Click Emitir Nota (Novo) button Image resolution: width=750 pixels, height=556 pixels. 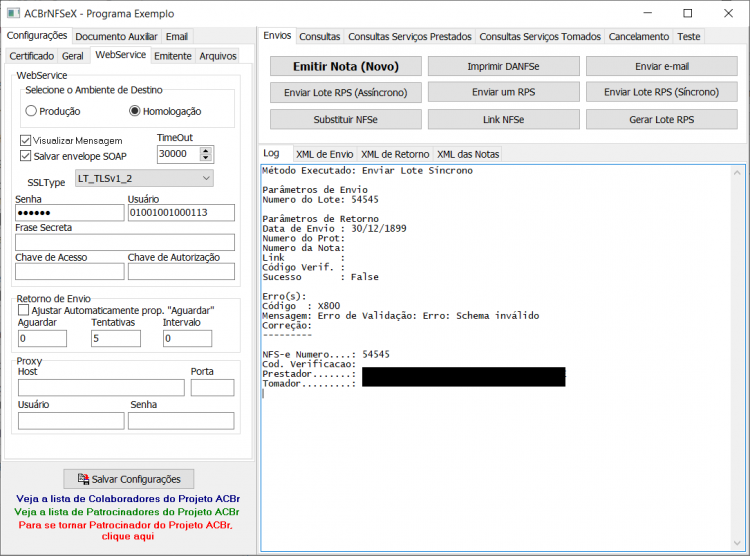tap(346, 66)
